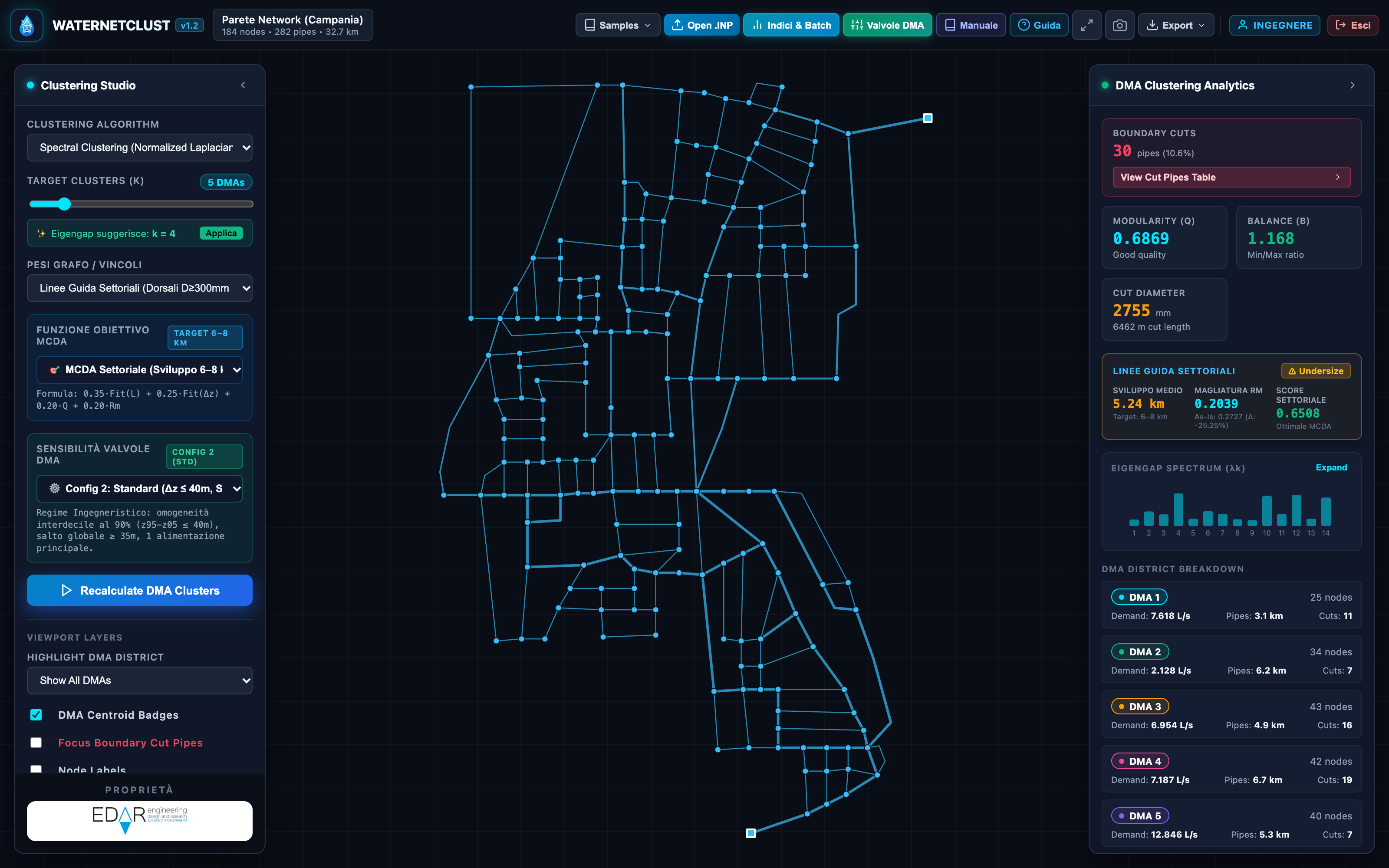Screen dimensions: 1389x868
Task: Select the bottom reservoir square node on map
Action: [751, 833]
